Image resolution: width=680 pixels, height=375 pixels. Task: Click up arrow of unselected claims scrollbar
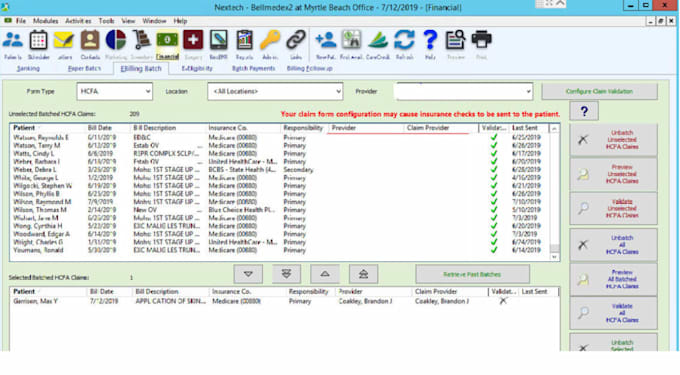tap(554, 129)
